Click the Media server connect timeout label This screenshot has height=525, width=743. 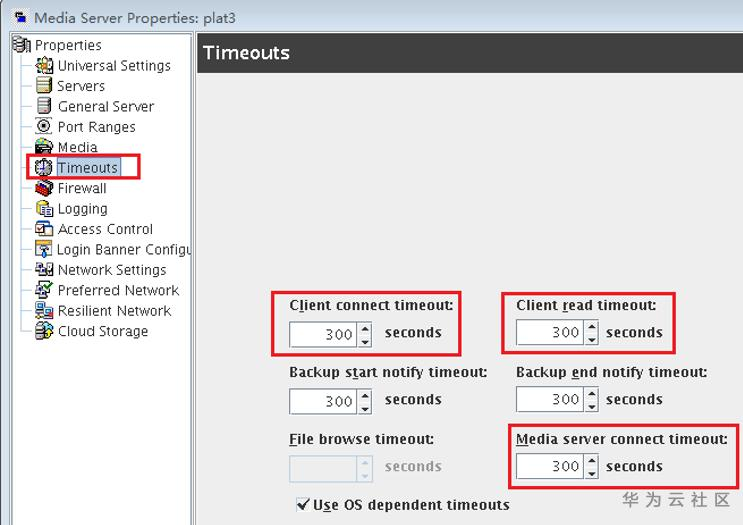point(622,439)
